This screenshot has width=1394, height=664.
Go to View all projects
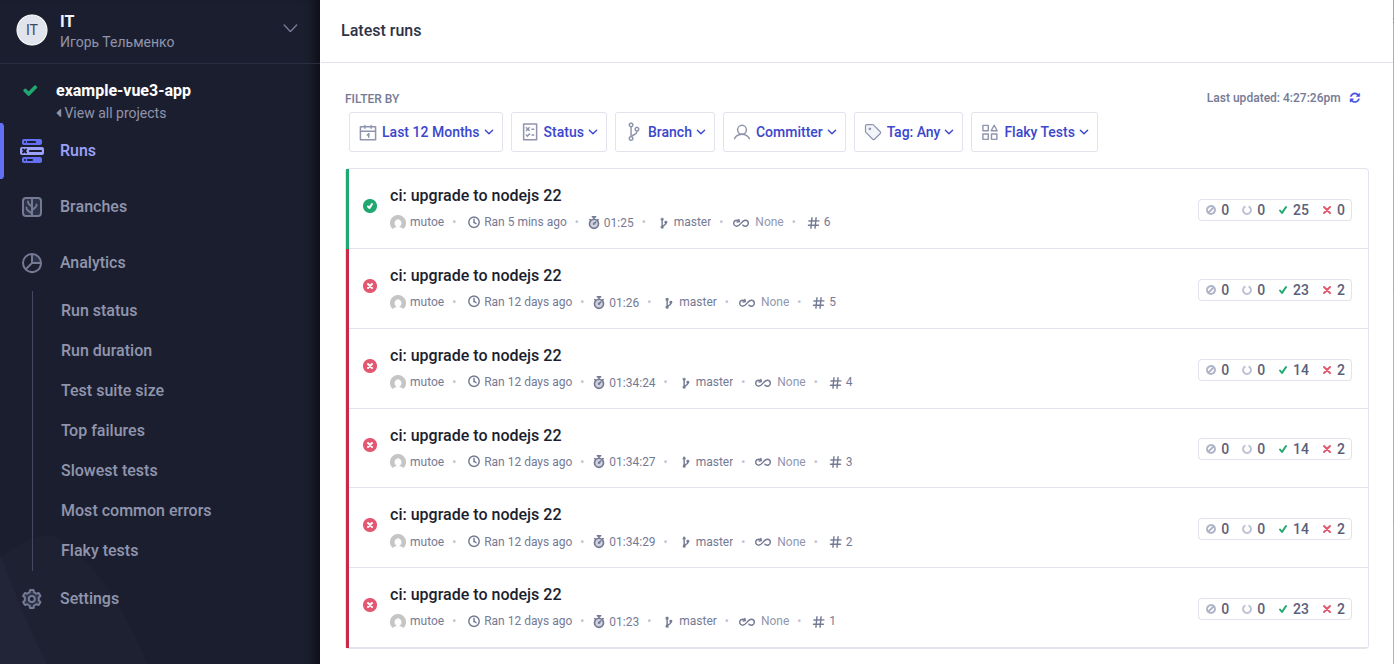(111, 113)
